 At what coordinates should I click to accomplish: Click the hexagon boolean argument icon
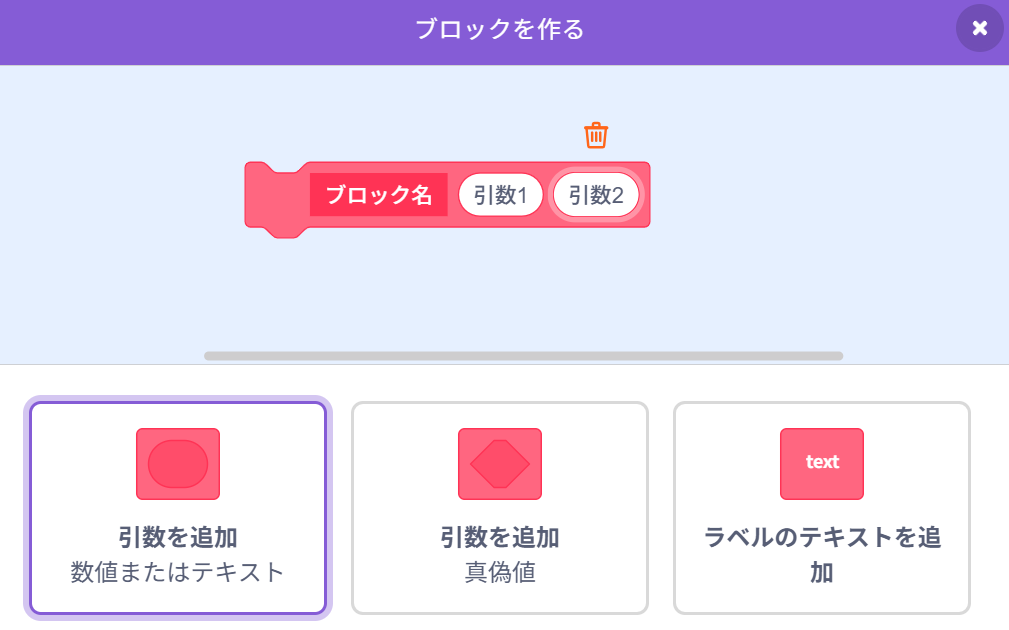pyautogui.click(x=500, y=464)
